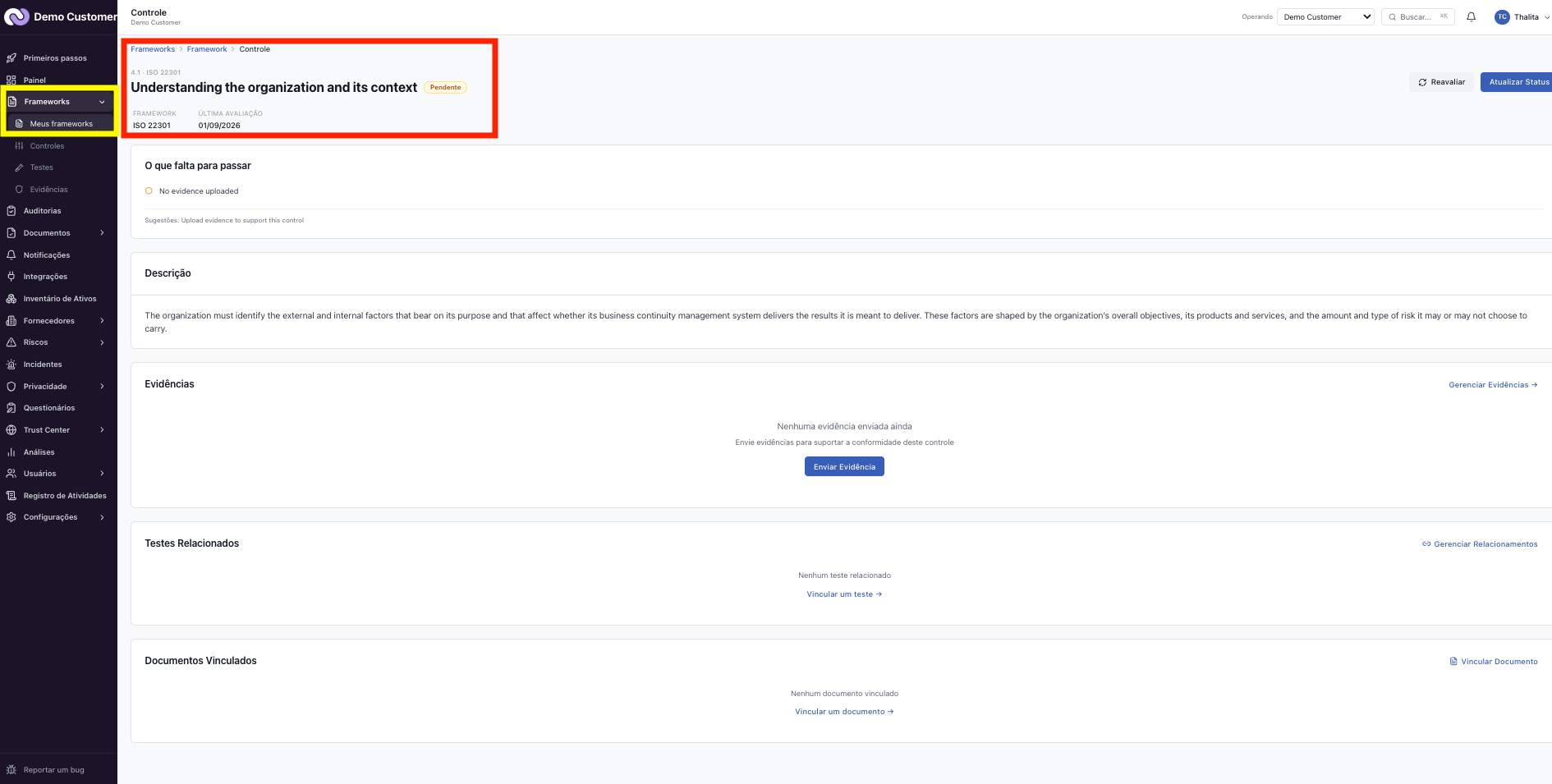The height and width of the screenshot is (784, 1552).
Task: Click the Notificações bell icon in sidebar
Action: pyautogui.click(x=11, y=255)
